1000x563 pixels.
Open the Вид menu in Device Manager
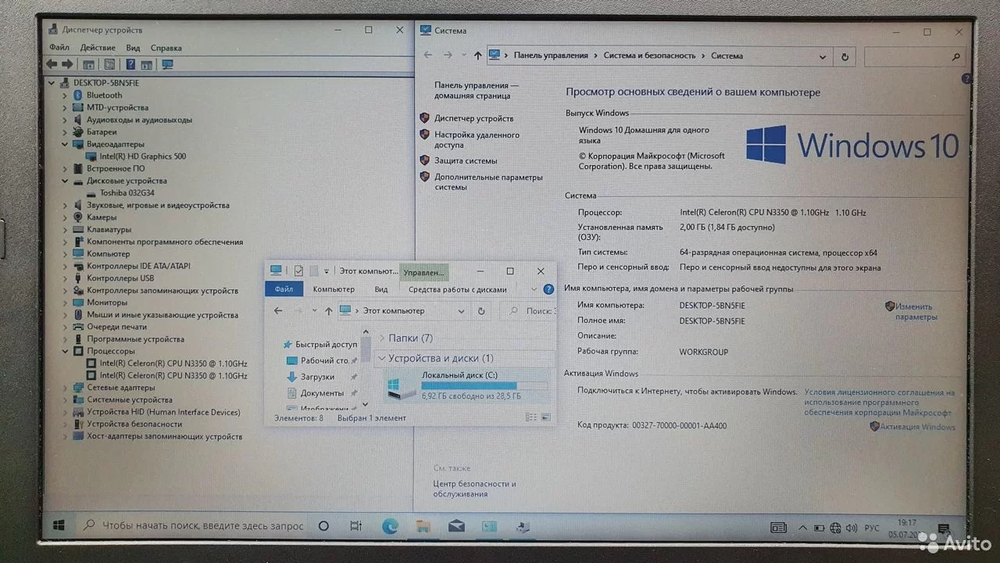(133, 48)
